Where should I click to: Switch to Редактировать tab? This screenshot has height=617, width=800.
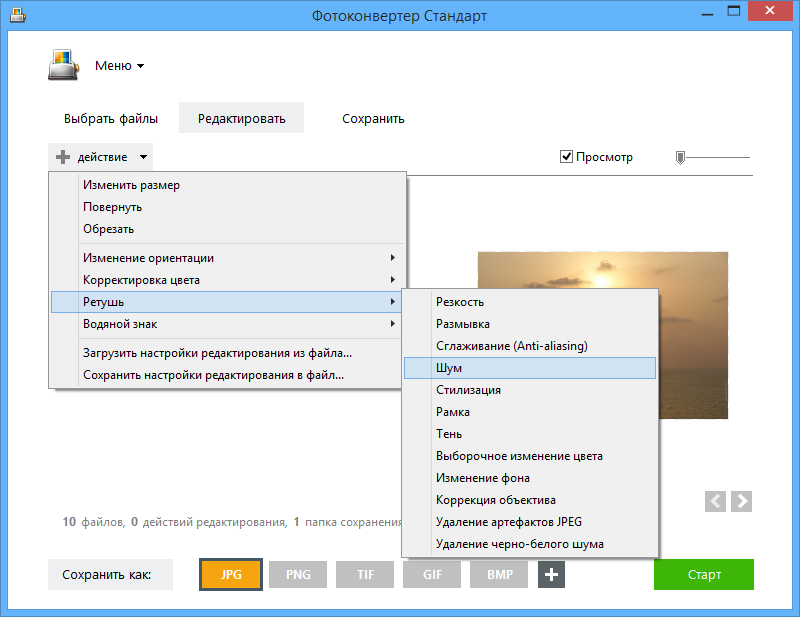[241, 118]
